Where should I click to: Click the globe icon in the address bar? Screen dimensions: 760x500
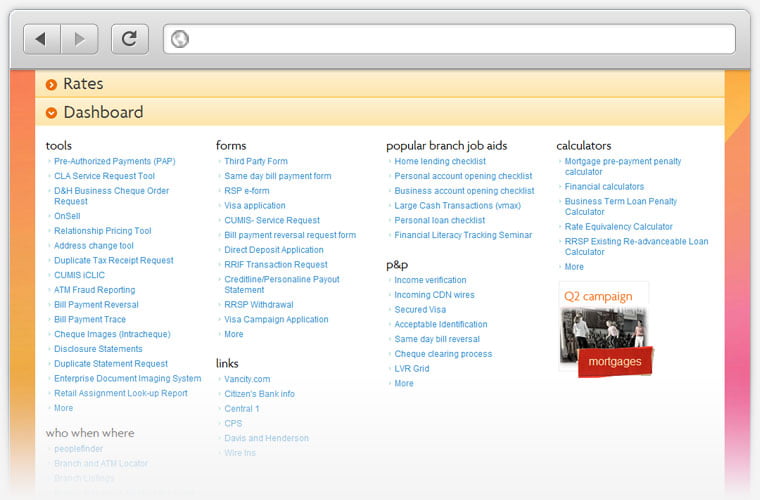(180, 39)
